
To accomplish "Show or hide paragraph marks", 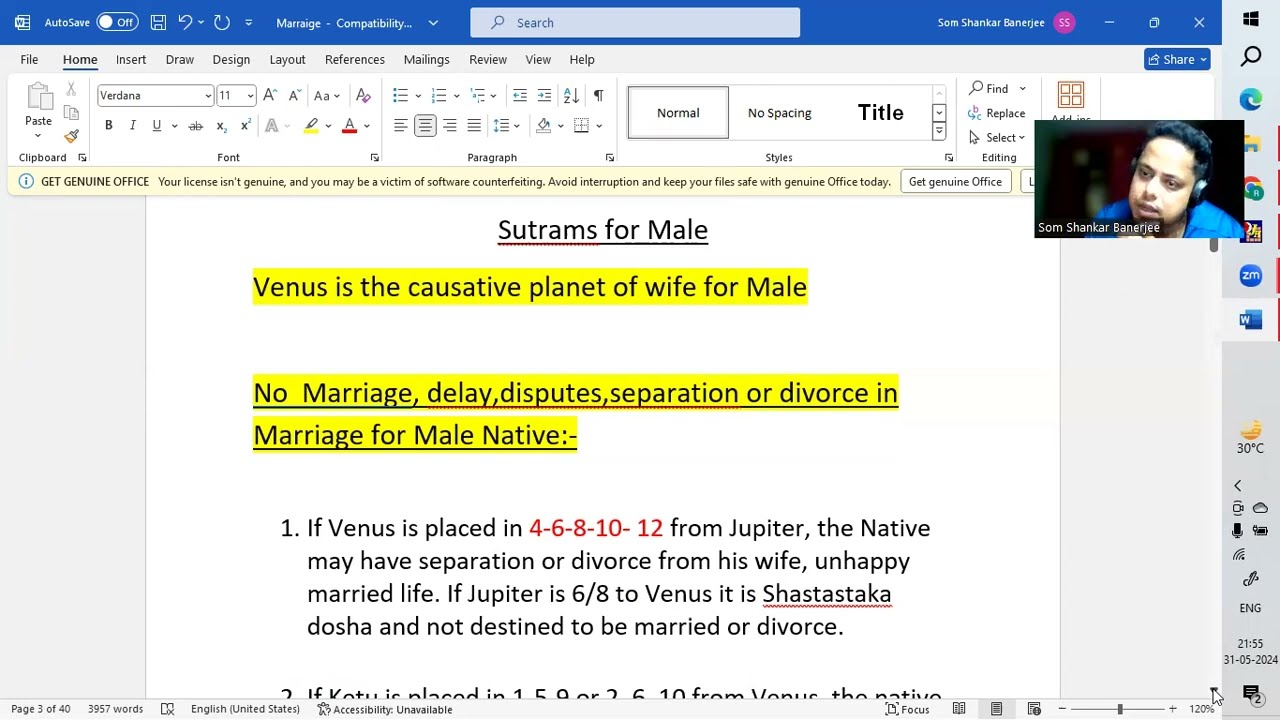I will pyautogui.click(x=598, y=95).
